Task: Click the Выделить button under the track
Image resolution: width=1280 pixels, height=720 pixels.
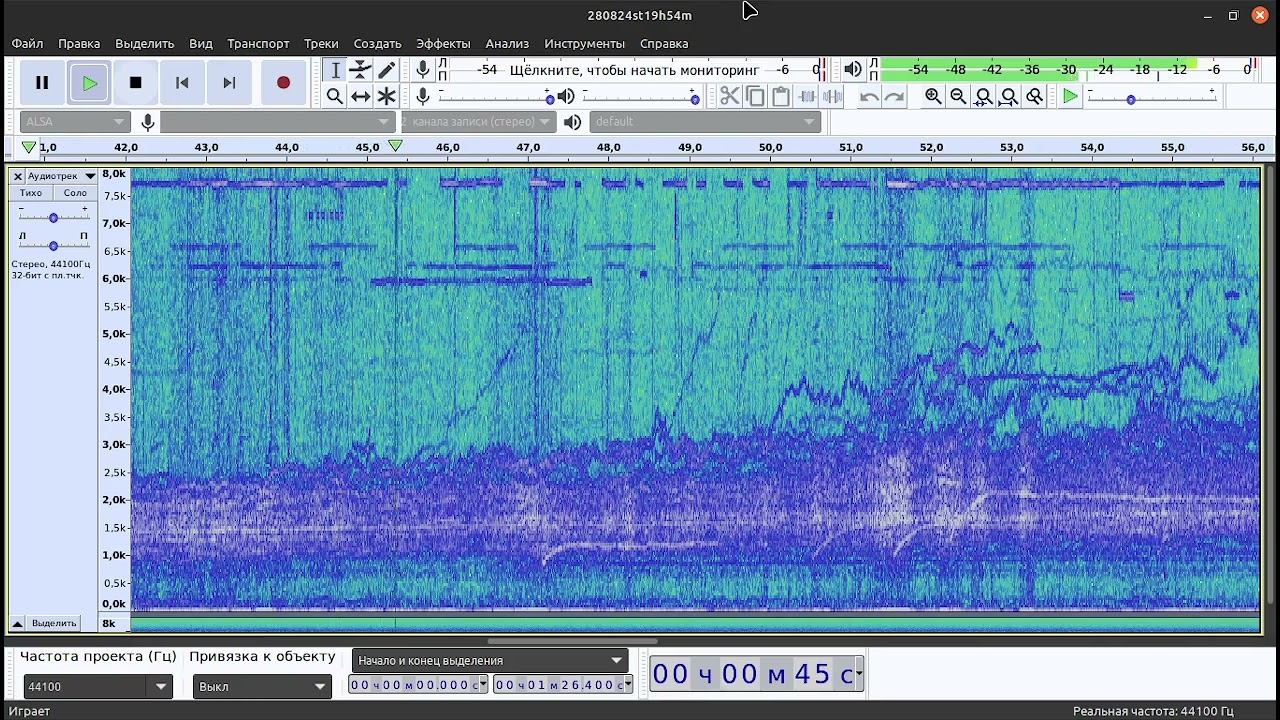Action: 54,623
